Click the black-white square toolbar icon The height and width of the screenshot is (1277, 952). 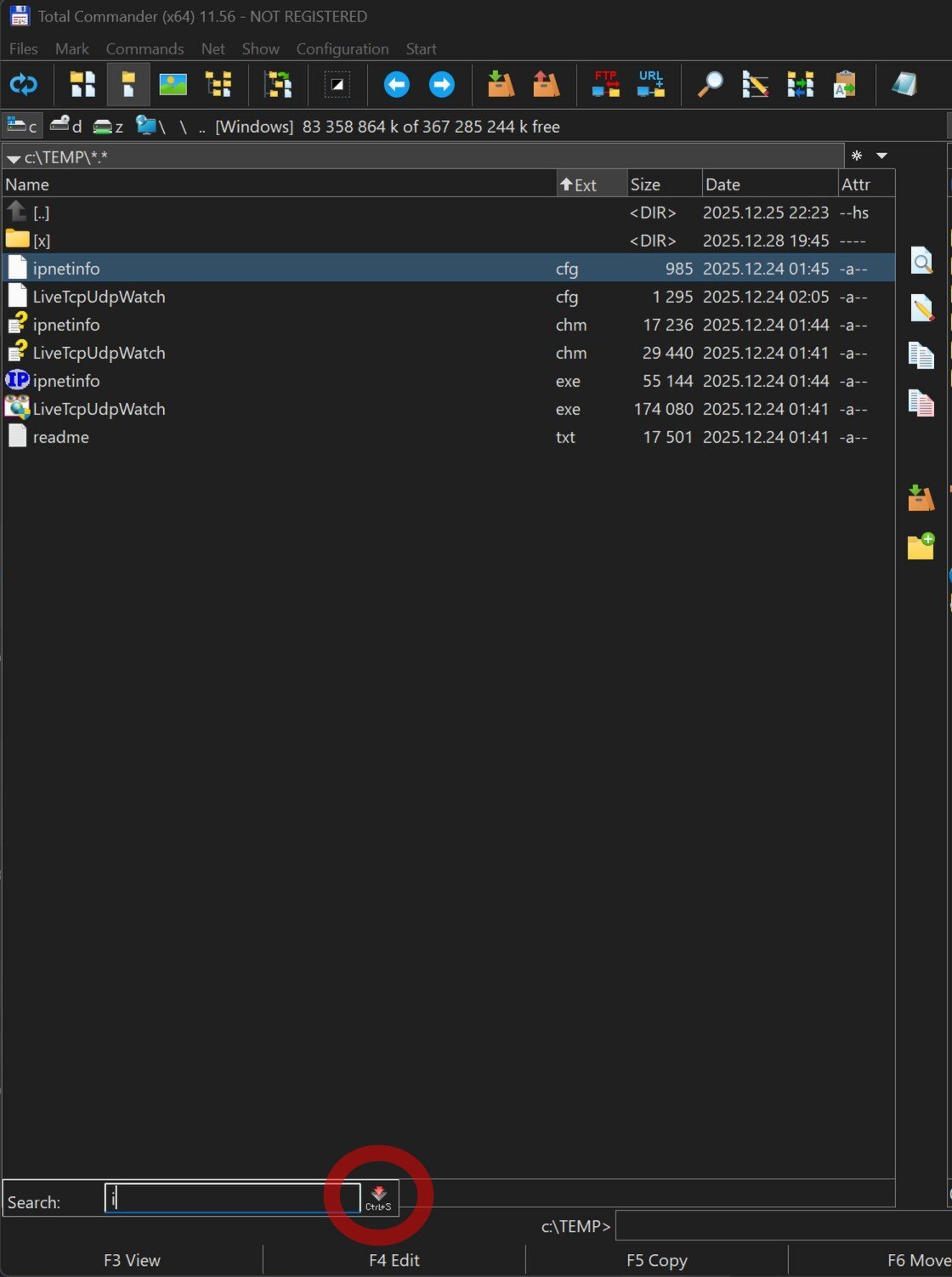point(337,84)
